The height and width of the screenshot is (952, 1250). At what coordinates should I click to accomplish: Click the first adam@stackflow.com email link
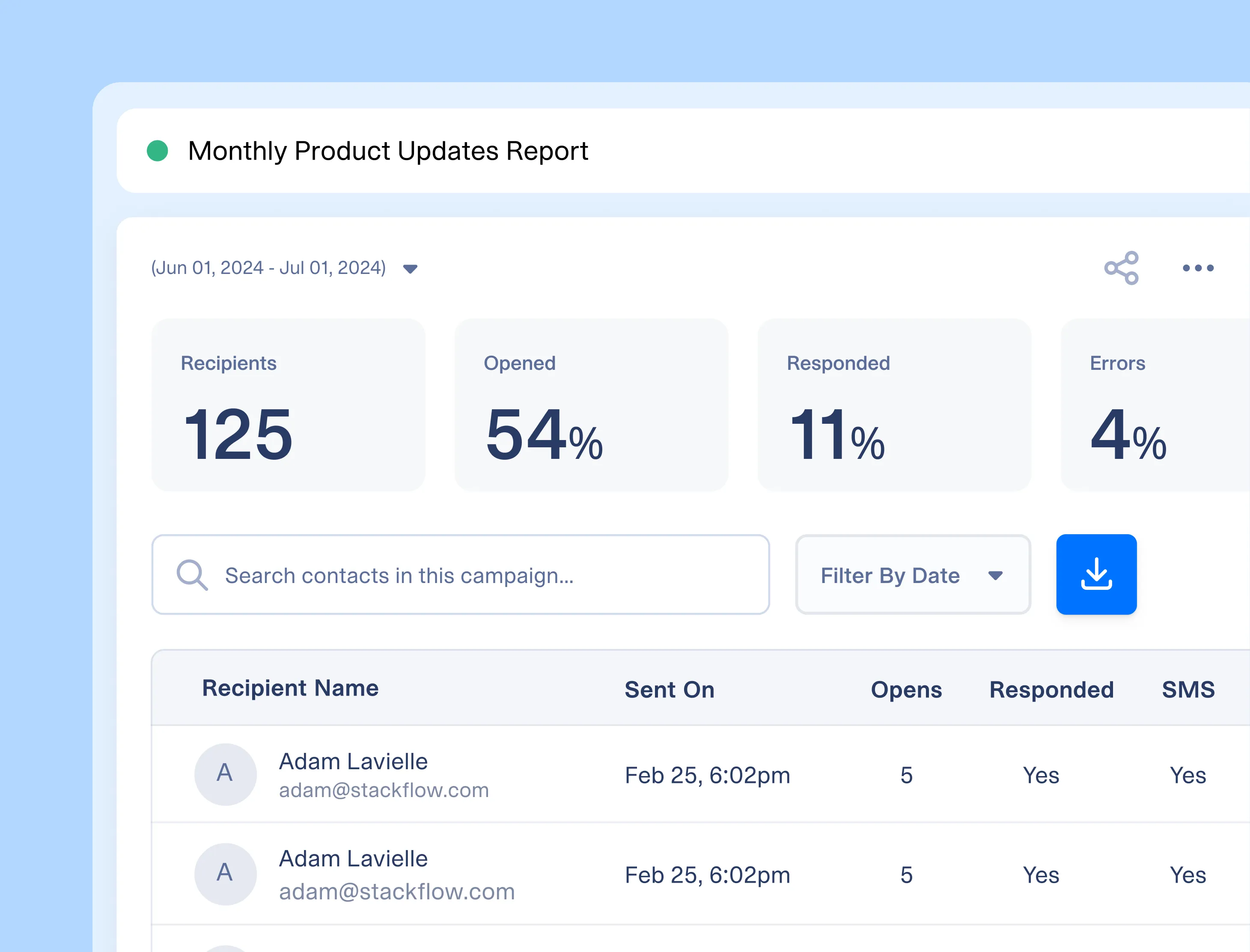[384, 790]
